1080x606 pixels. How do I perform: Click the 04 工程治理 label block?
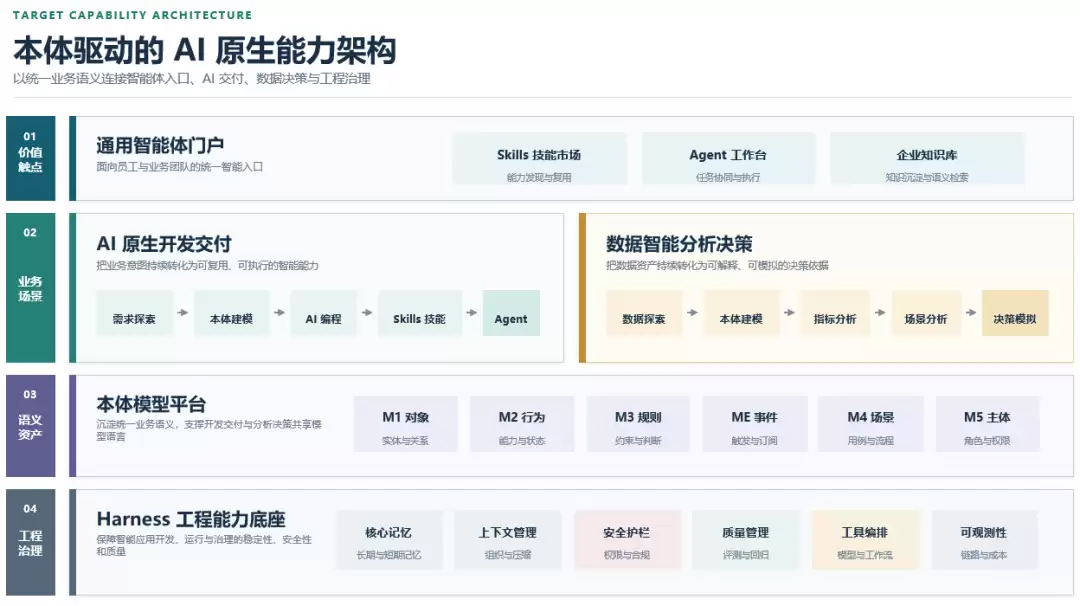(x=30, y=542)
